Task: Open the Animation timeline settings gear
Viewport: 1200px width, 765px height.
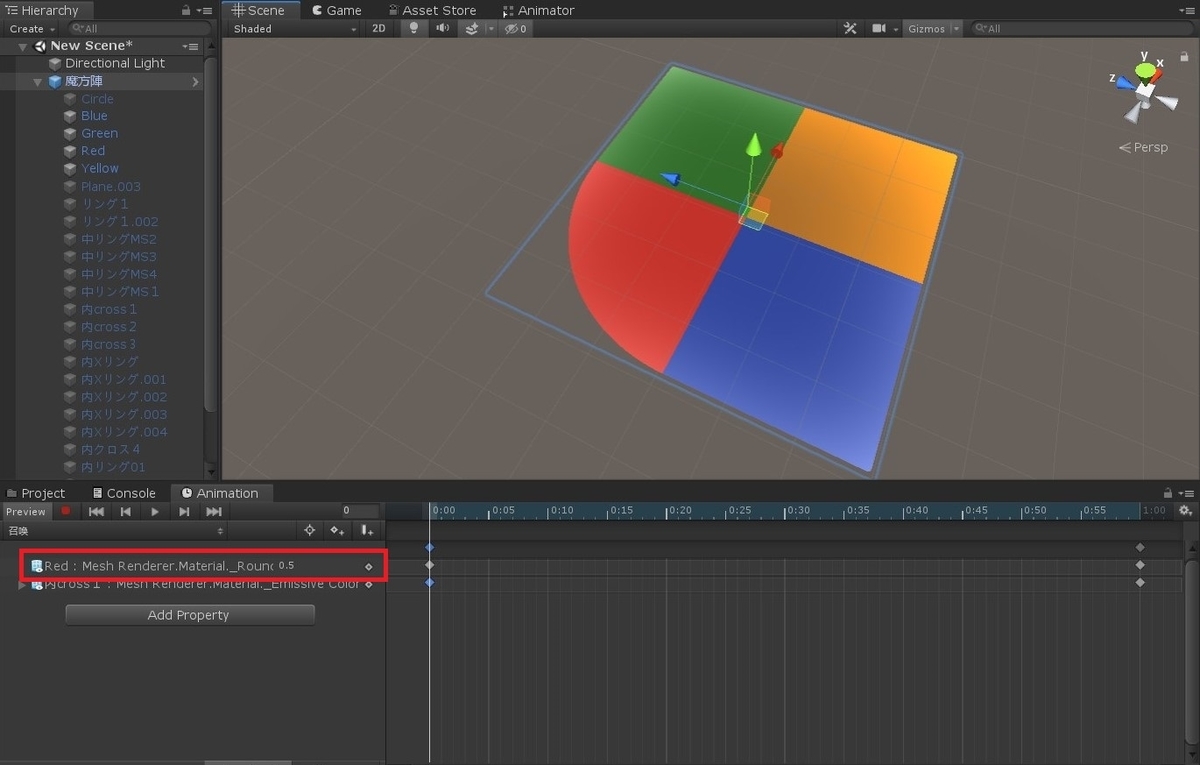Action: tap(1186, 510)
